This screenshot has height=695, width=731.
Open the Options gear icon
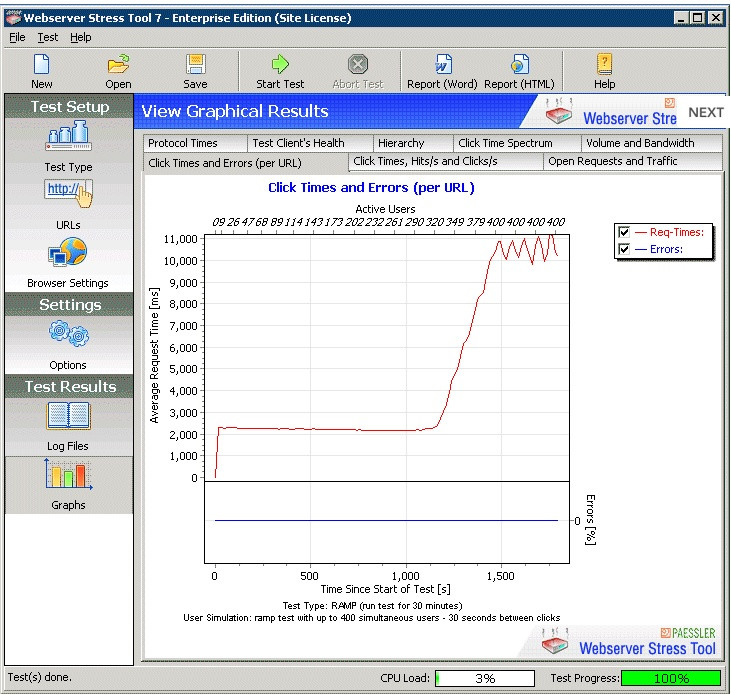pos(68,335)
